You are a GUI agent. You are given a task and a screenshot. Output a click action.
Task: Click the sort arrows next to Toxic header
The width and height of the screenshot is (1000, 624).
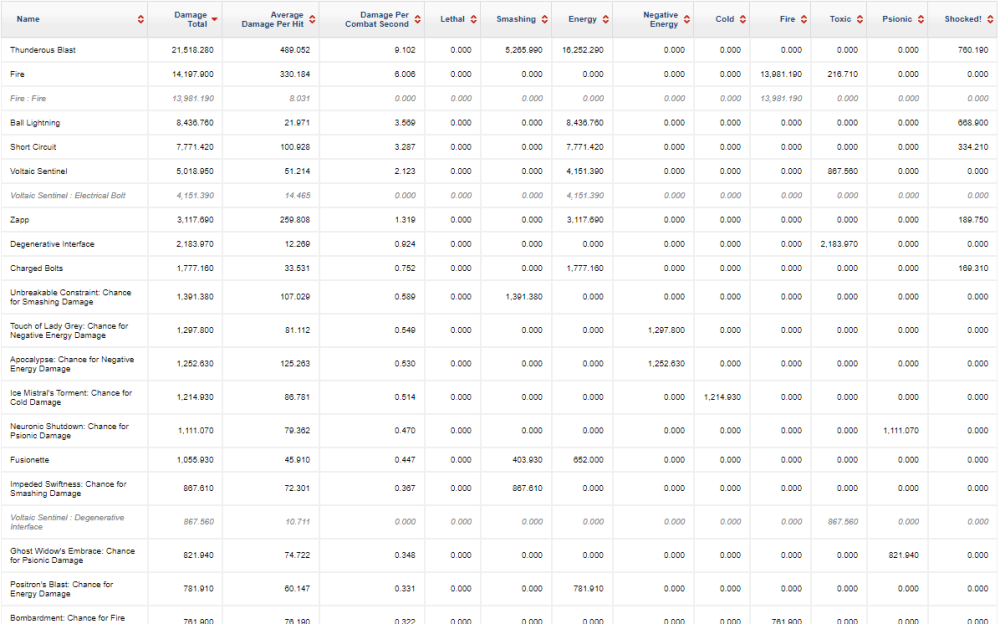[x=860, y=19]
